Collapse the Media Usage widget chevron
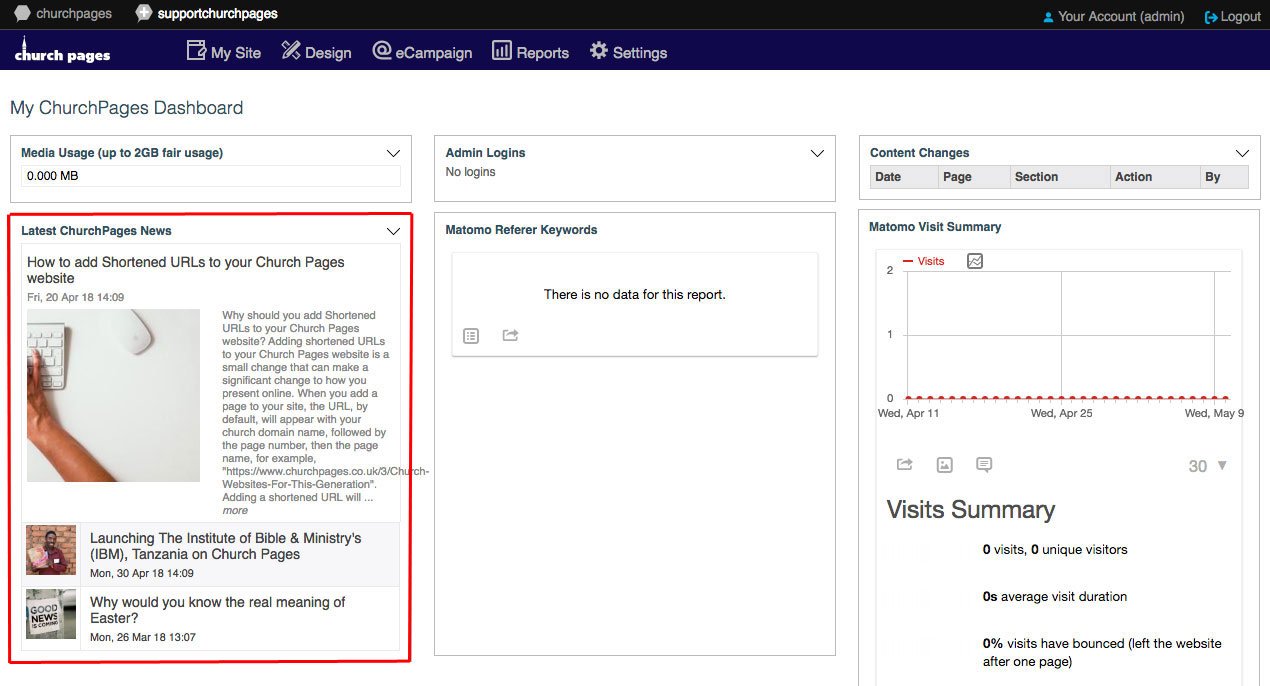1270x686 pixels. 393,154
